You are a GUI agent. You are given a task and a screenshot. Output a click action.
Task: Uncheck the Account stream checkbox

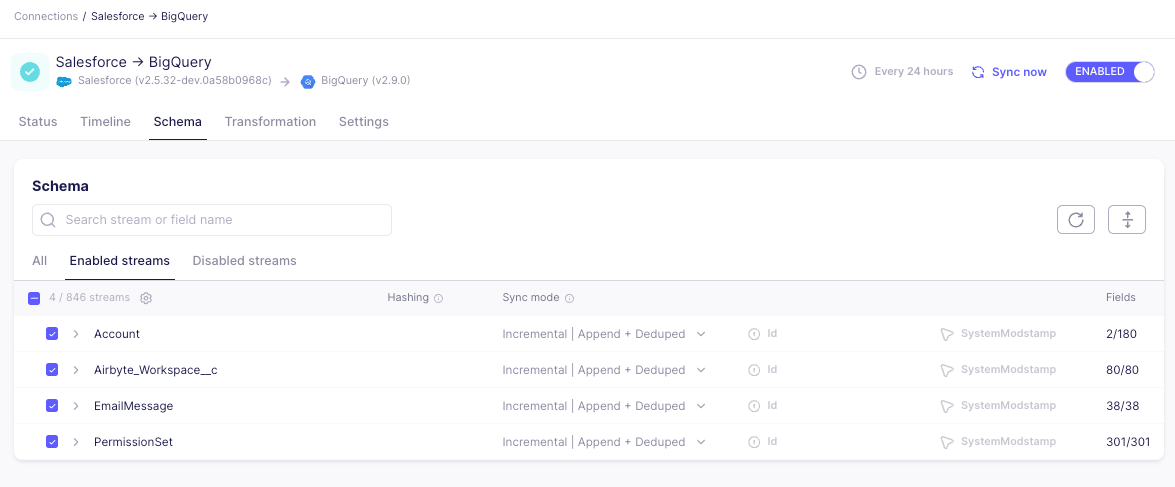[52, 334]
